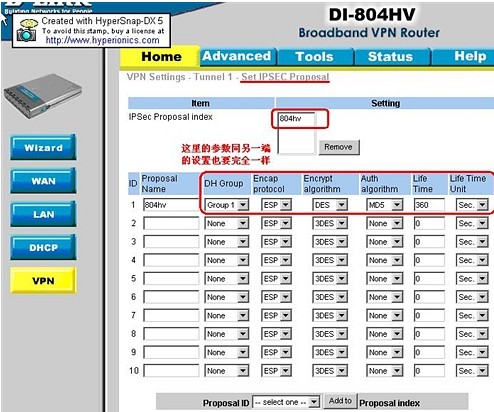The height and width of the screenshot is (412, 494).
Task: Click Life Time field in row 2
Action: click(429, 223)
